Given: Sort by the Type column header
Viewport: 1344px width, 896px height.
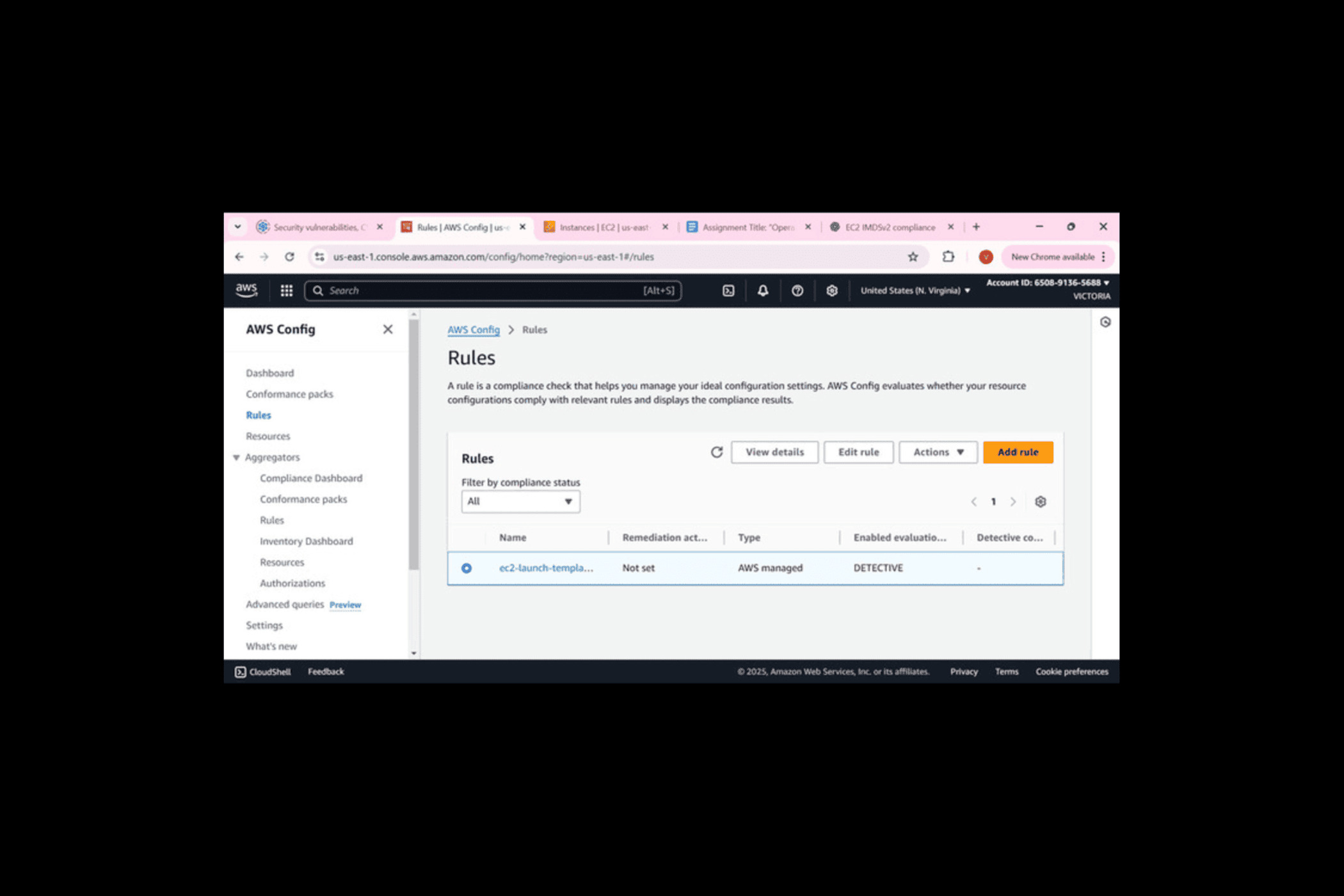Looking at the screenshot, I should click(749, 538).
